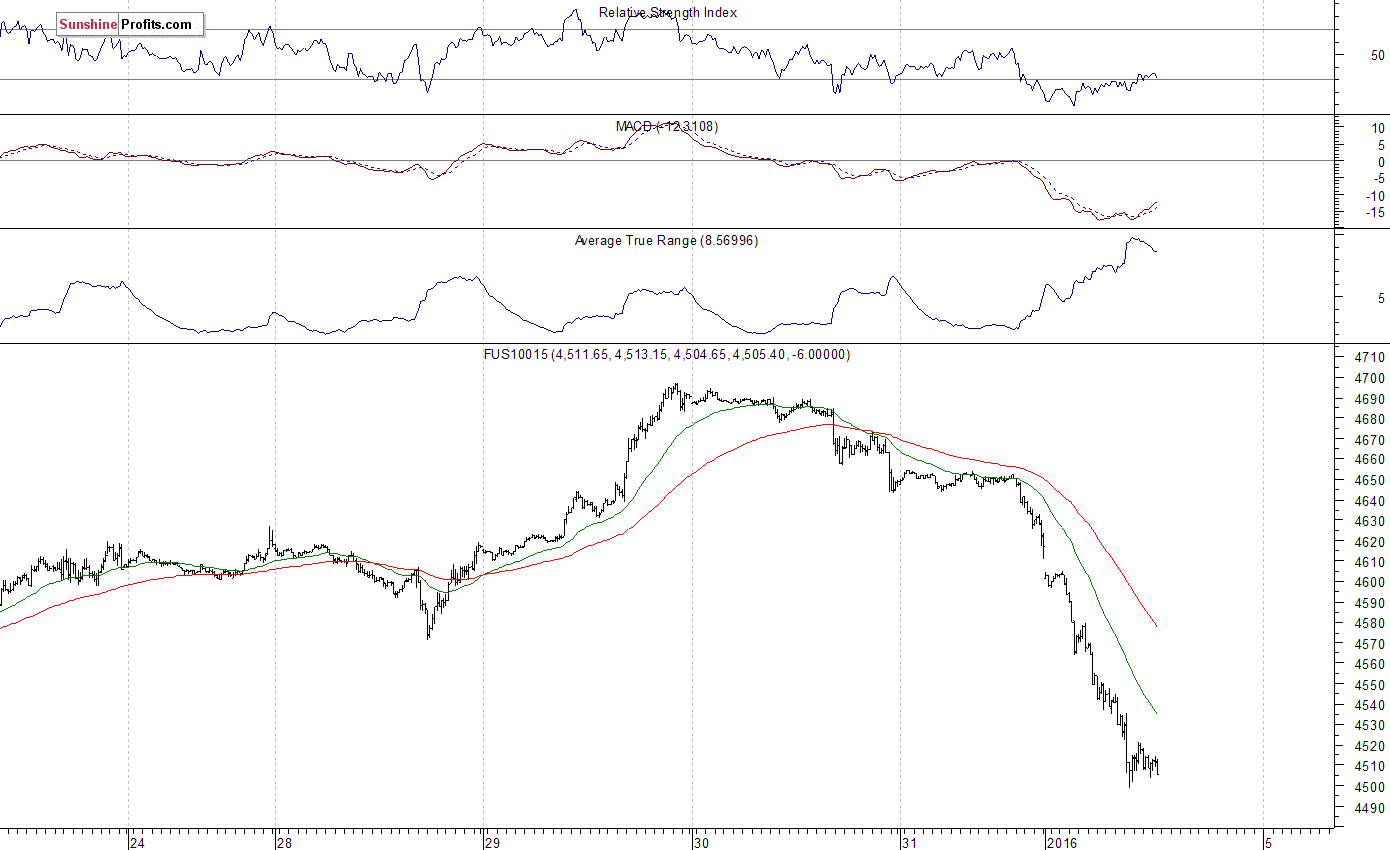Click the date label 31 on time axis
Screen dimensions: 1390x850
click(910, 843)
